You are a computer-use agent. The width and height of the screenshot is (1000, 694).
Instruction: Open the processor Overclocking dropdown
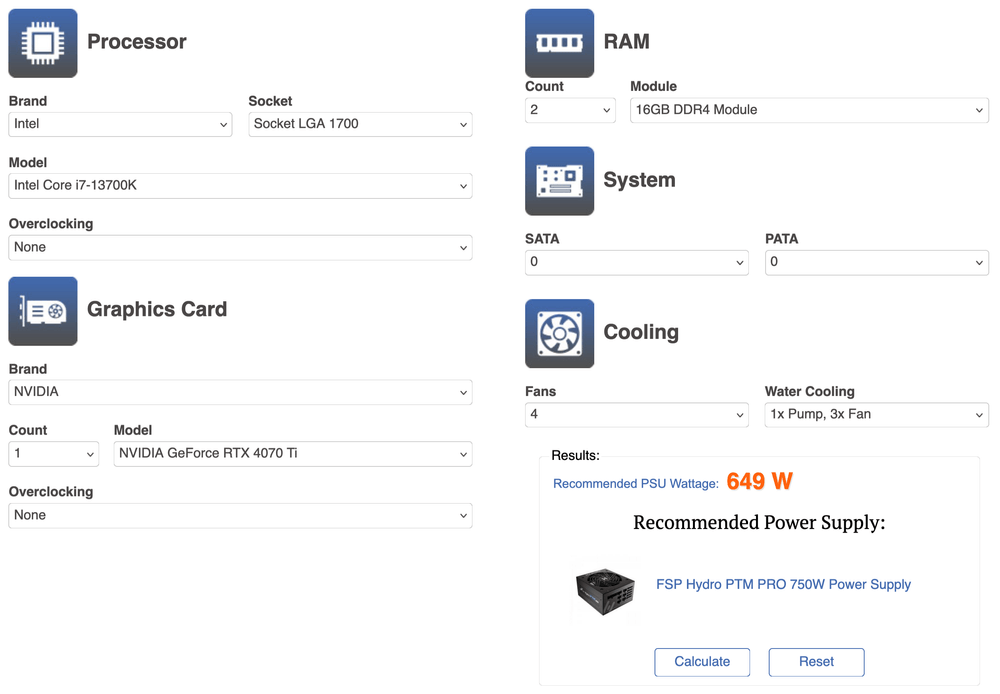[240, 247]
